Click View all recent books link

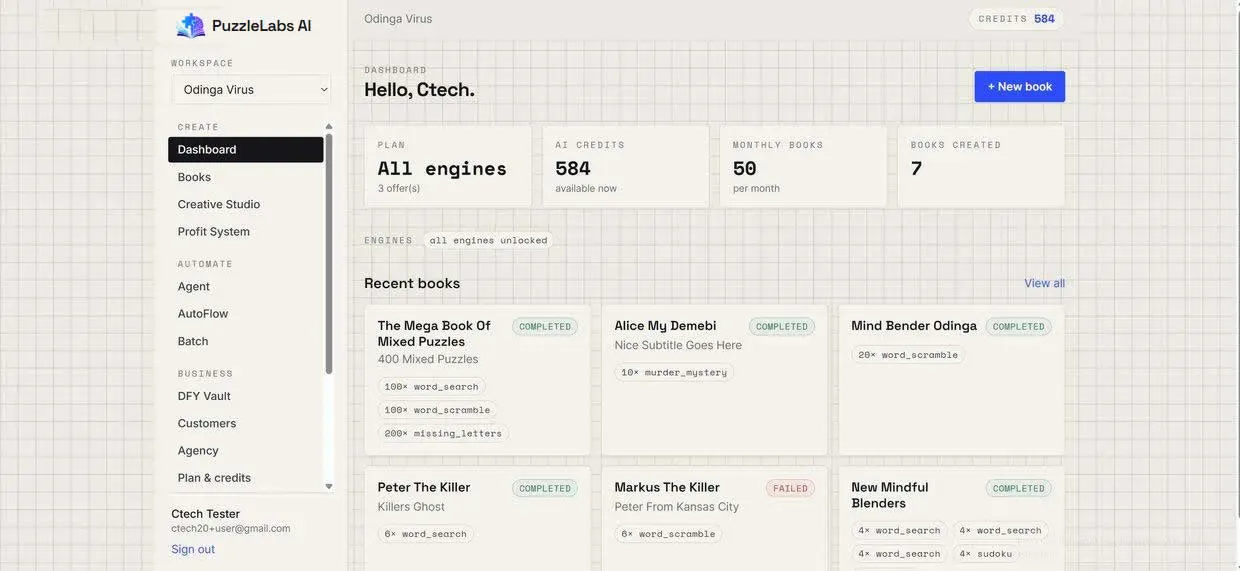[1044, 283]
